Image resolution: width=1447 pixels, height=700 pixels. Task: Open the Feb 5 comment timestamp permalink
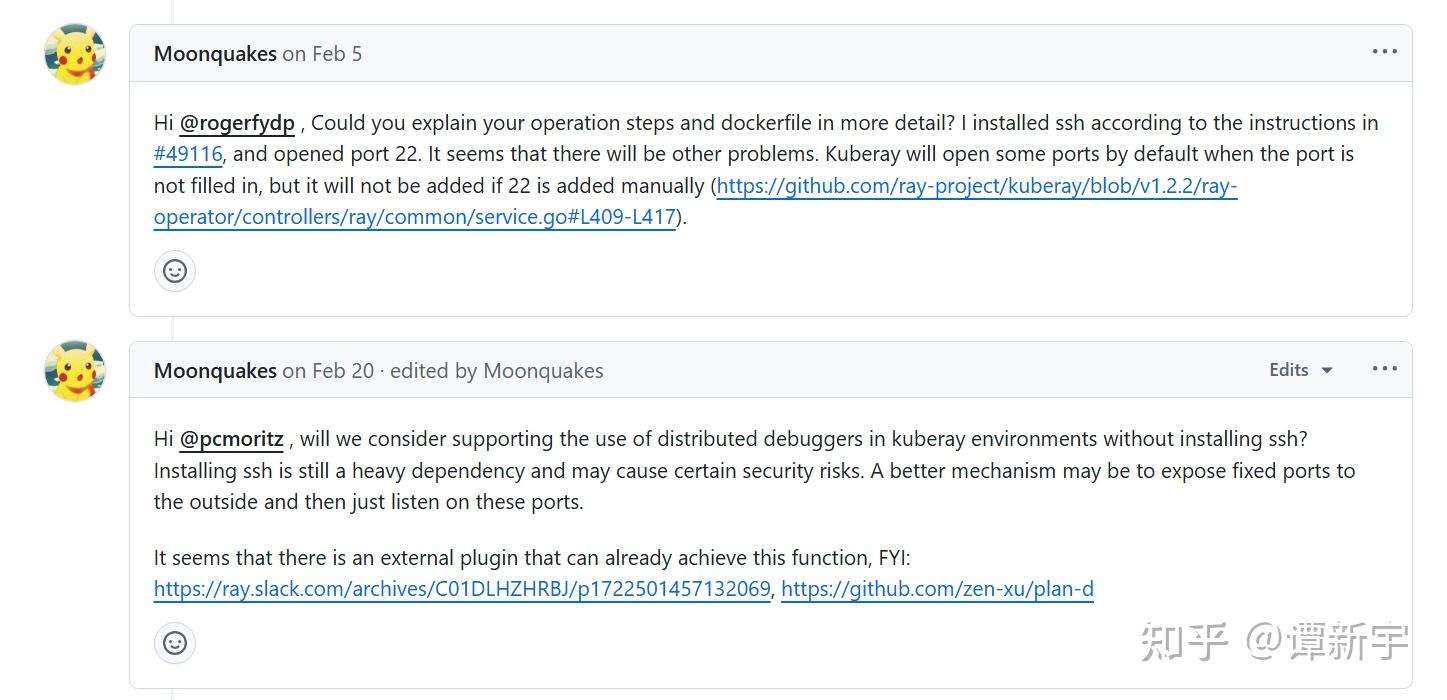pos(322,53)
